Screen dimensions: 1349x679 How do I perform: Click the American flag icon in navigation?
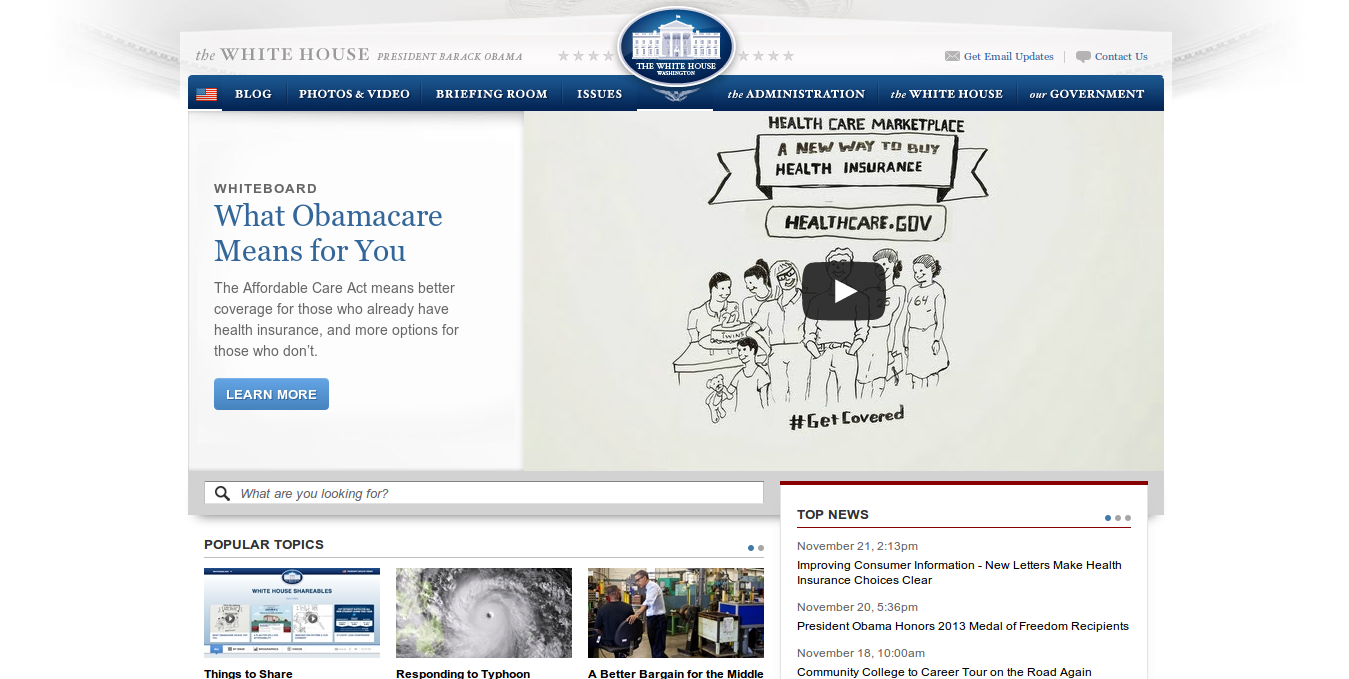206,94
